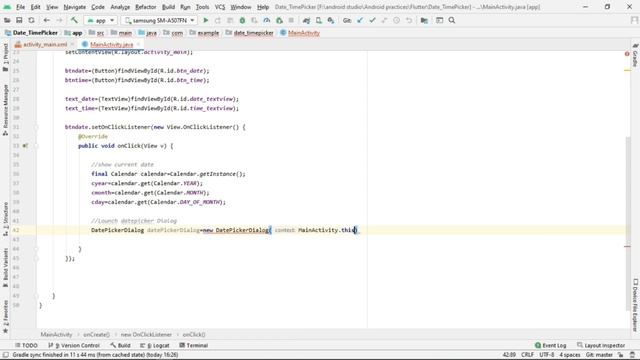Click the Revert undo arrow icon
This screenshot has width=640, height=360.
(409, 20)
